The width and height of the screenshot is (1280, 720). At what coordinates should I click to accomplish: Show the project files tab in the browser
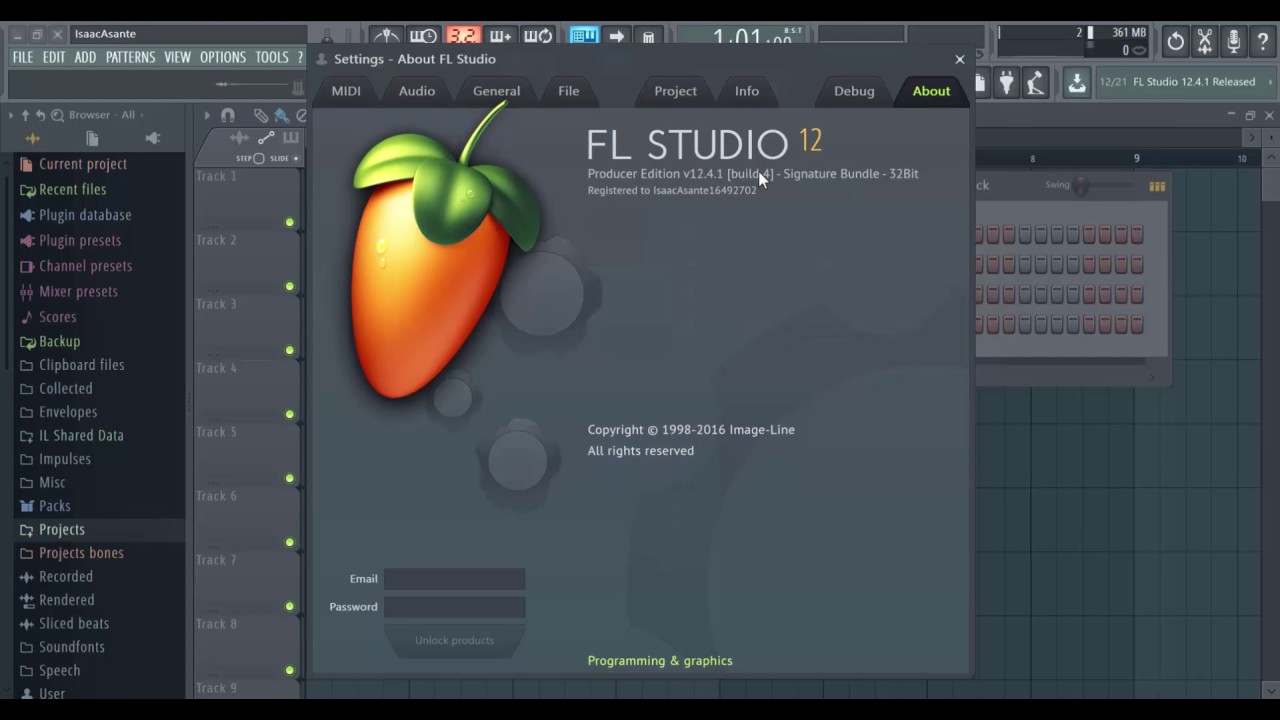click(x=92, y=138)
